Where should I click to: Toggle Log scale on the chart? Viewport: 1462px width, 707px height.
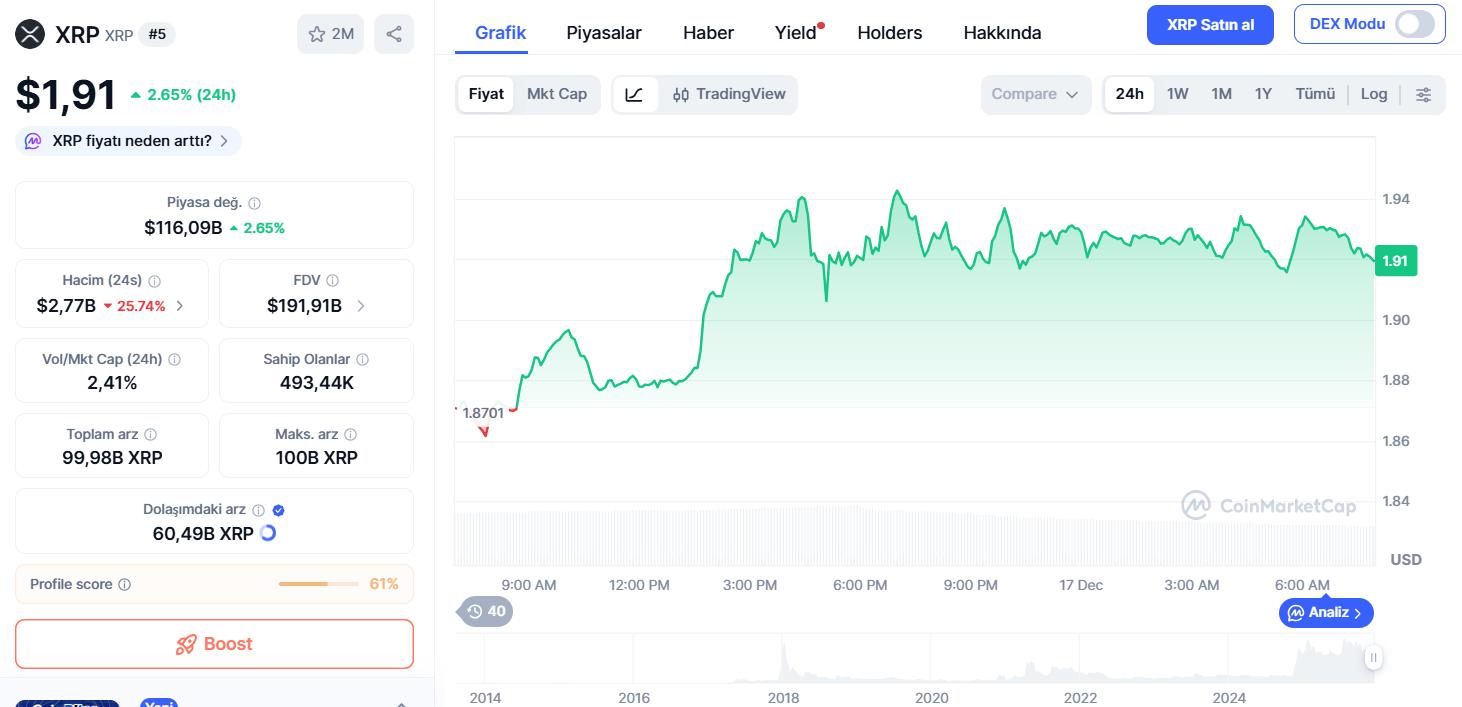point(1374,94)
